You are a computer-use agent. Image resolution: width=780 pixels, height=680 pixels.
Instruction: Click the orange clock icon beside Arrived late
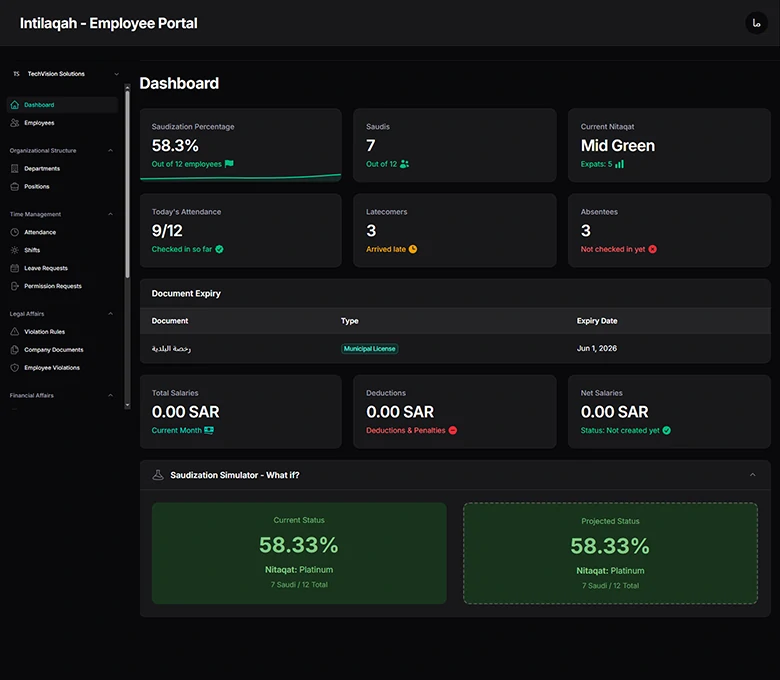[x=413, y=249]
